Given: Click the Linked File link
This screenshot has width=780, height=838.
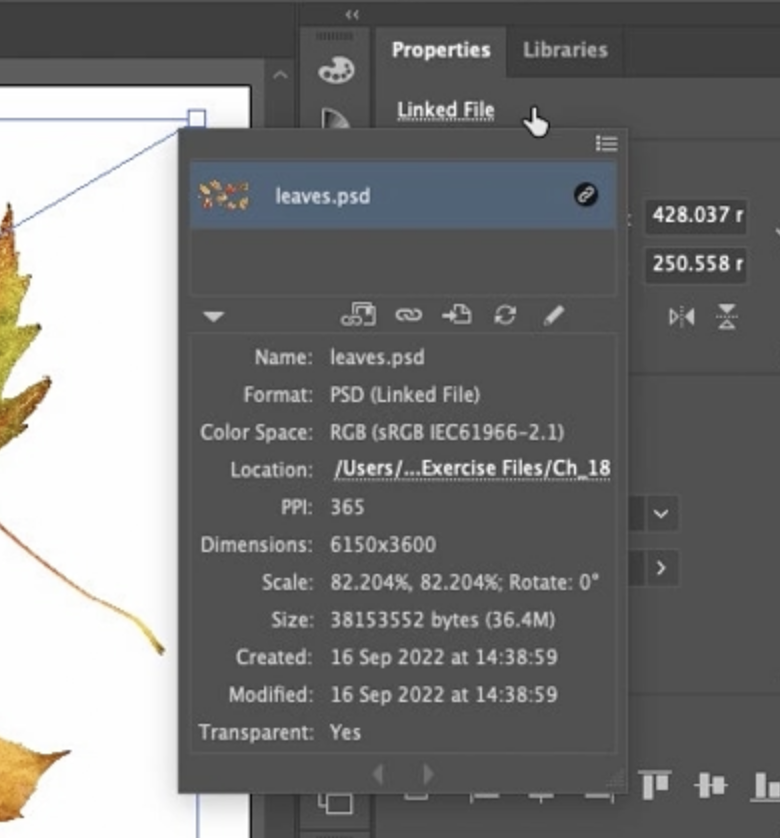Looking at the screenshot, I should point(445,110).
